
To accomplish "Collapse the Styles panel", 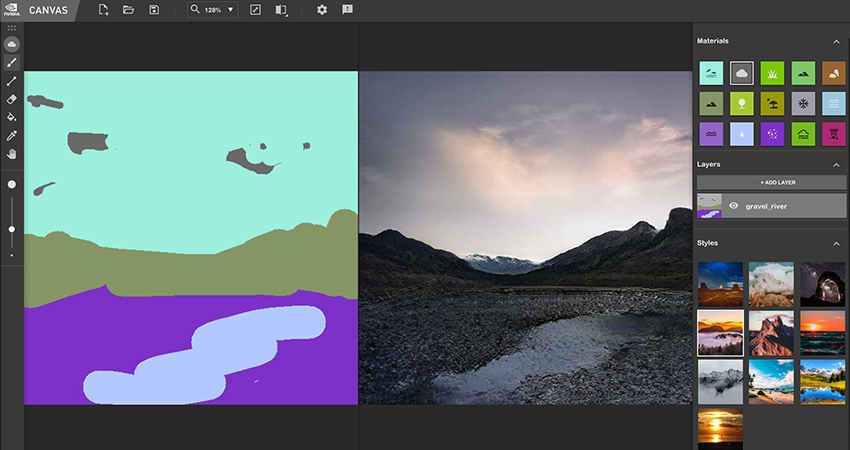I will tap(836, 243).
